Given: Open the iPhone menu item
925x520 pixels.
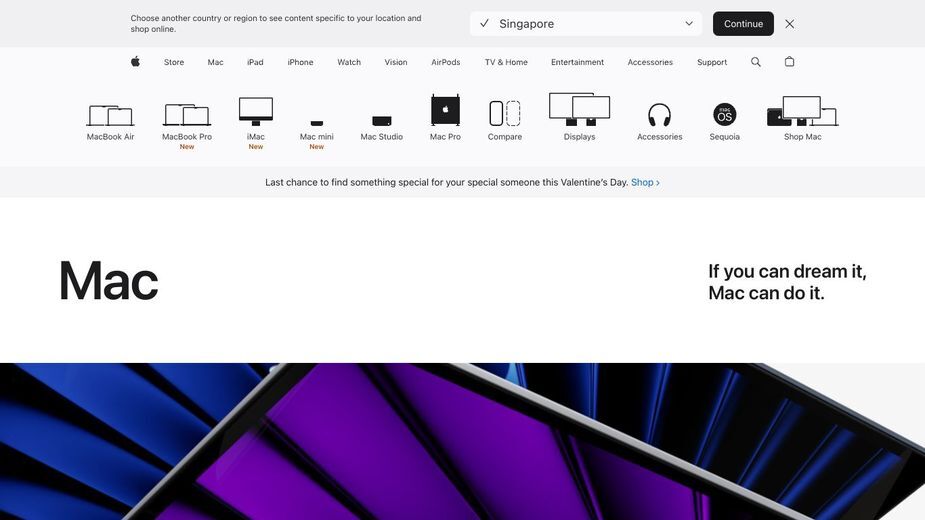Looking at the screenshot, I should pyautogui.click(x=300, y=62).
